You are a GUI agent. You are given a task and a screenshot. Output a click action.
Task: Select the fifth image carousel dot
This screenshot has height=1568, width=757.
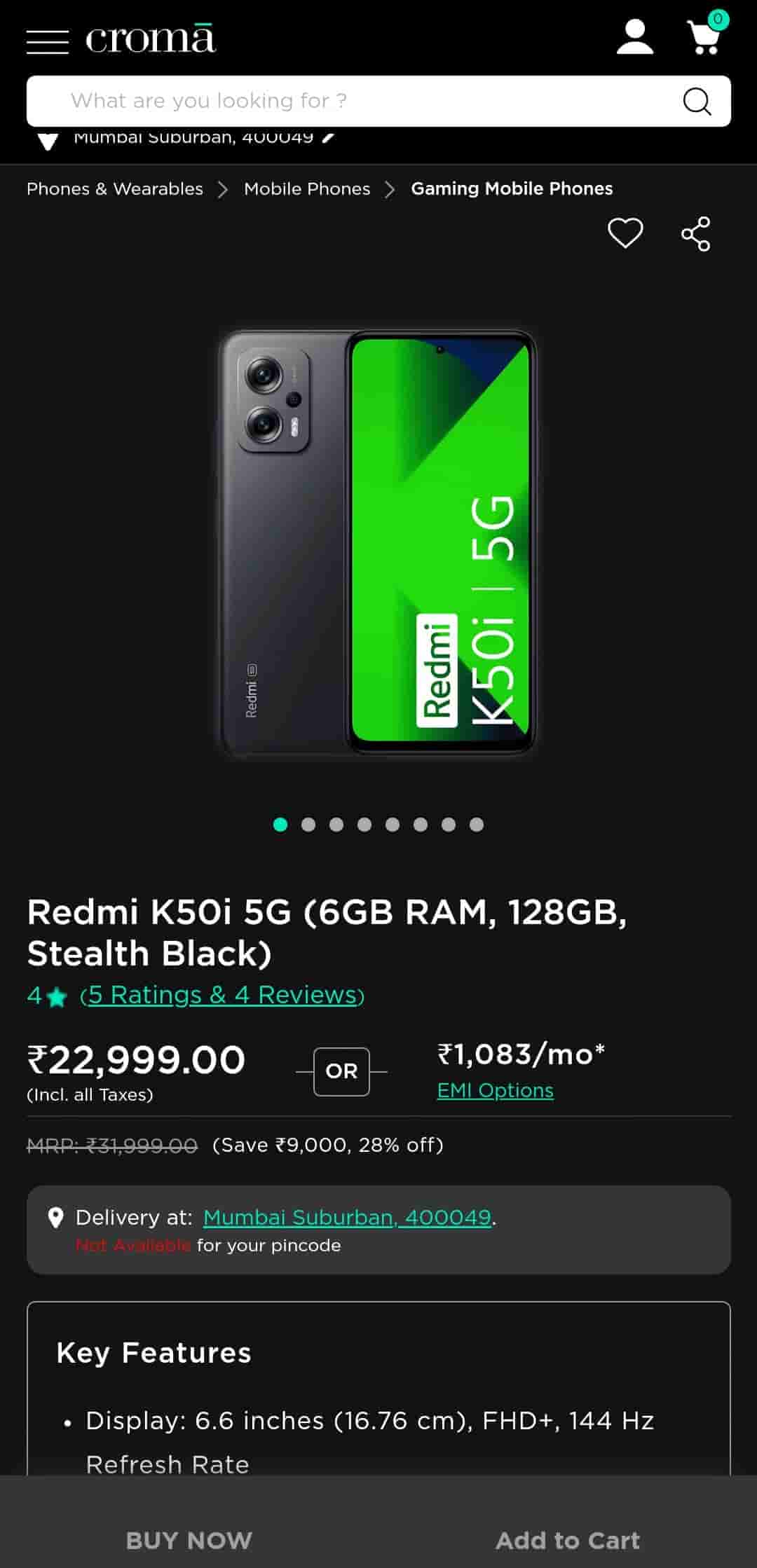click(x=393, y=825)
